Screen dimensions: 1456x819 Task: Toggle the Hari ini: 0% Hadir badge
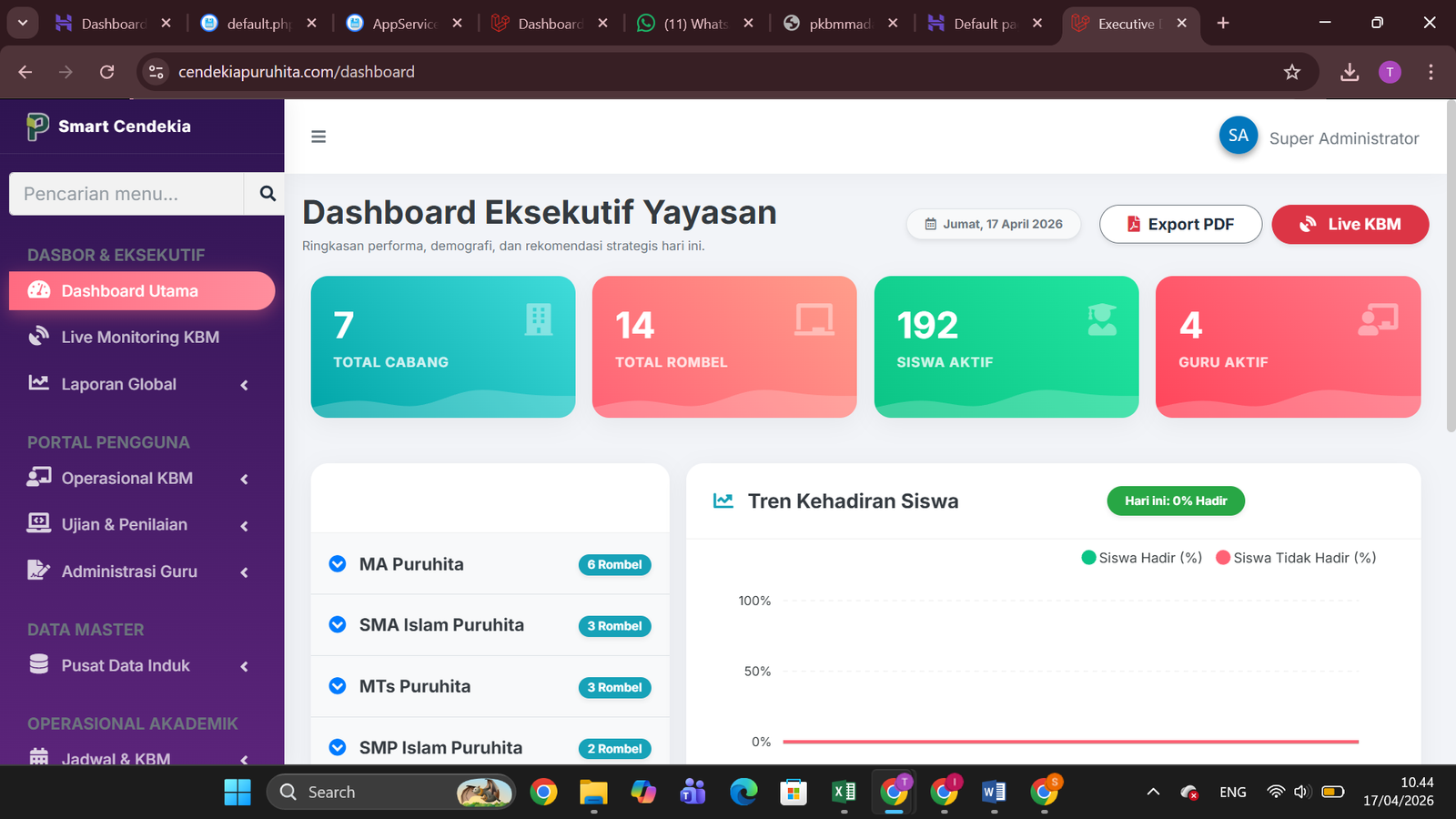(1175, 500)
